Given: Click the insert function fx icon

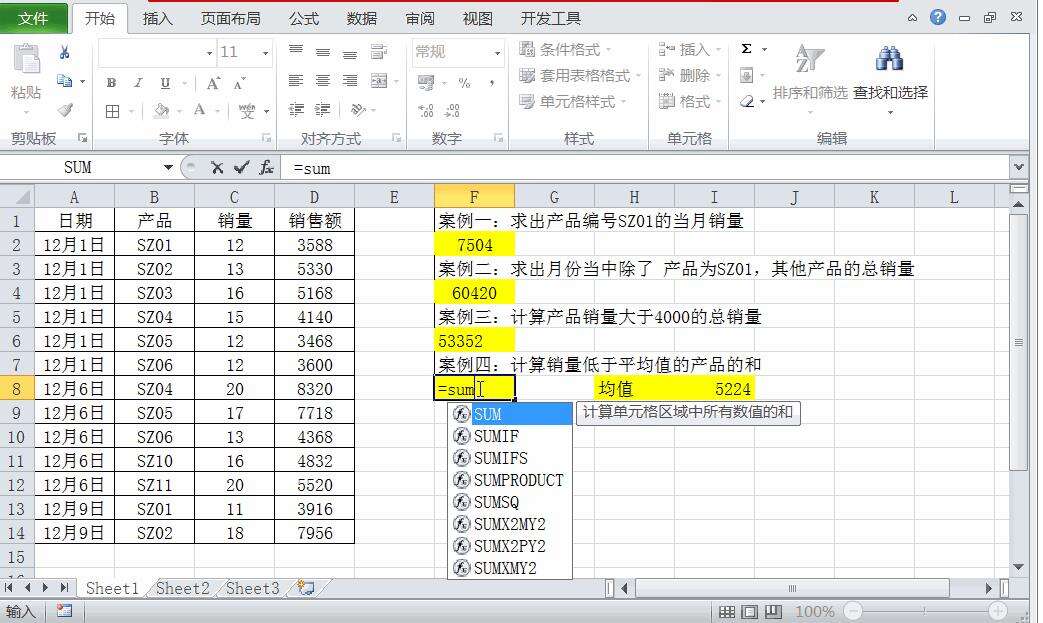Looking at the screenshot, I should 267,168.
